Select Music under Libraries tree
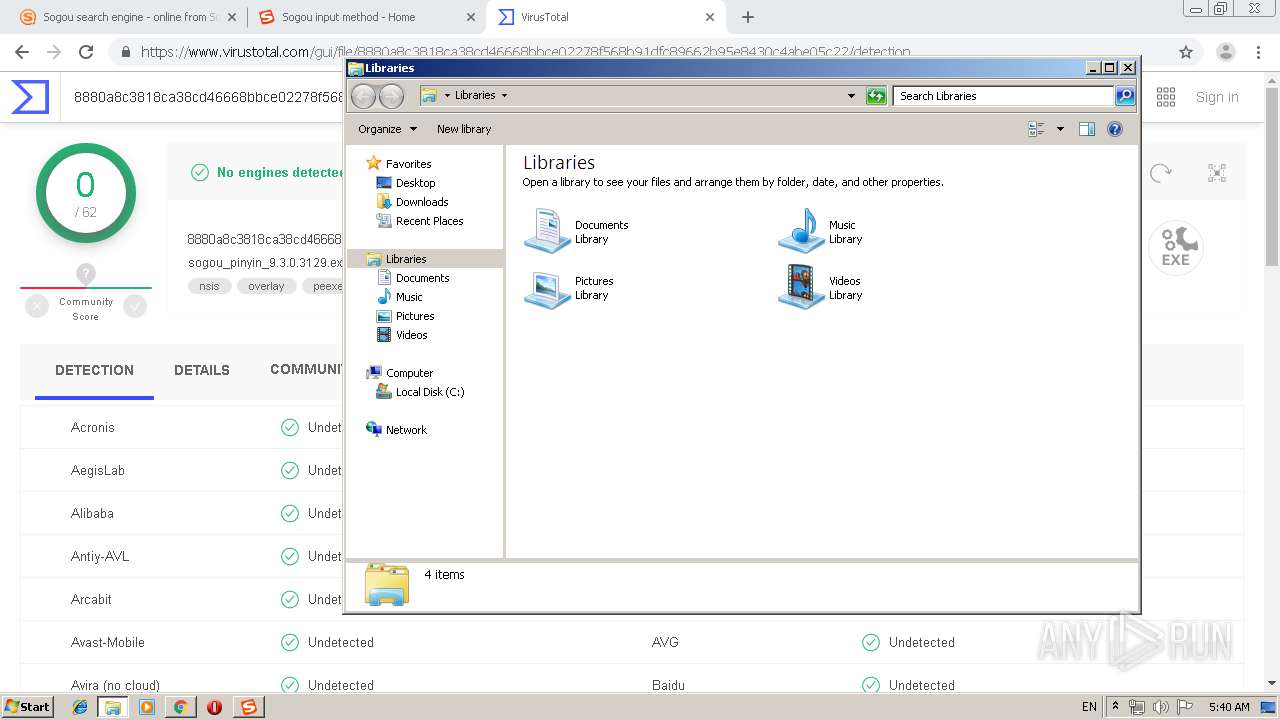This screenshot has width=1280, height=720. (409, 297)
